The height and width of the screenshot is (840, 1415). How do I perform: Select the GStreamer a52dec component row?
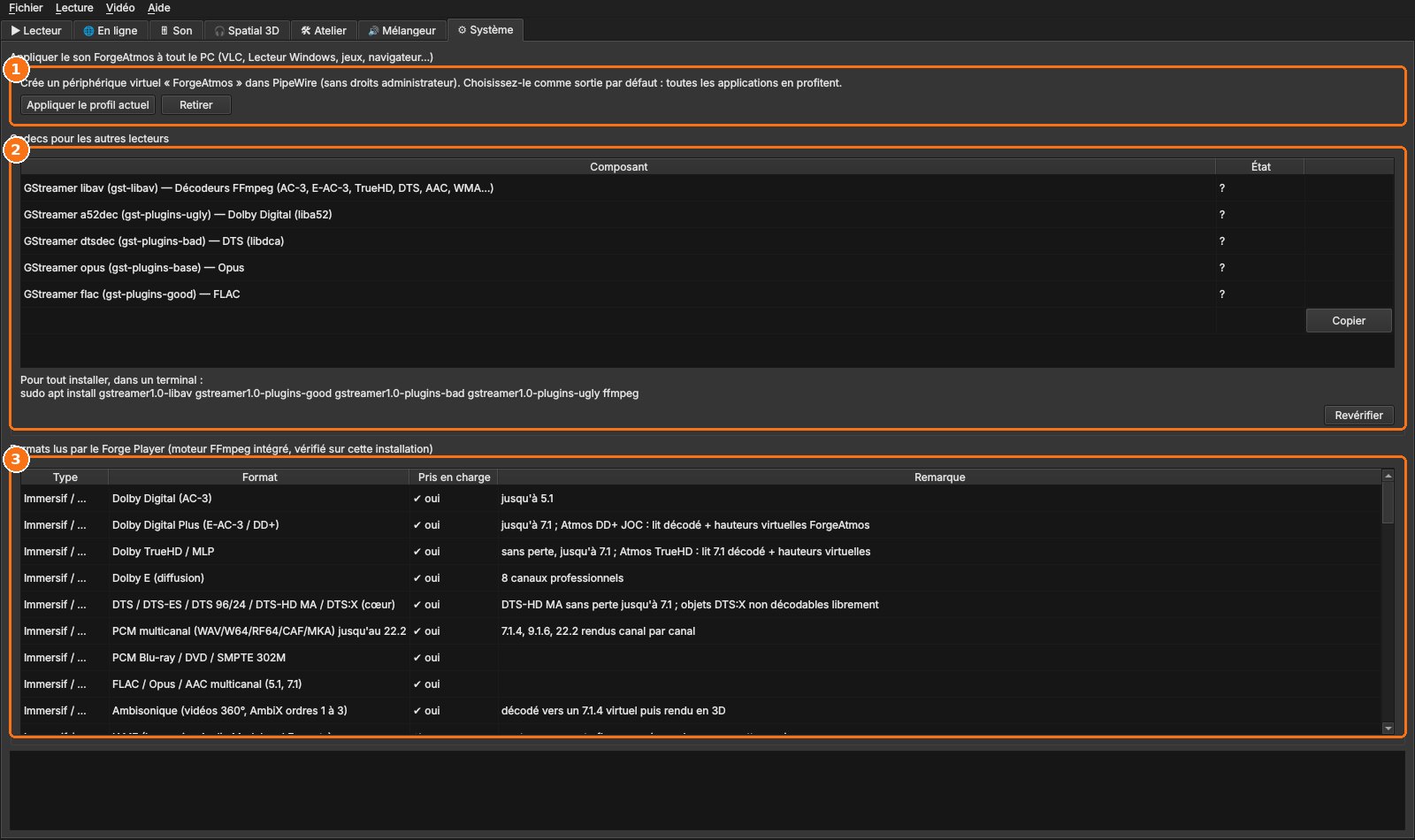pyautogui.click(x=618, y=215)
